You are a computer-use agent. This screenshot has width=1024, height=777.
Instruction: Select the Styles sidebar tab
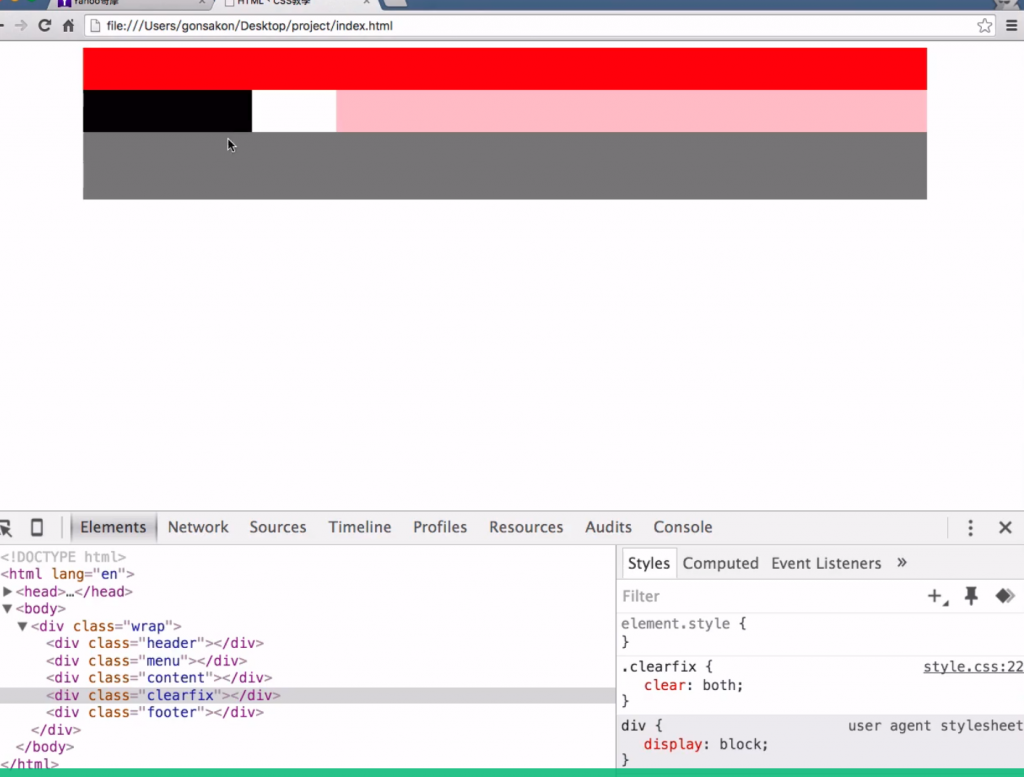pyautogui.click(x=648, y=563)
